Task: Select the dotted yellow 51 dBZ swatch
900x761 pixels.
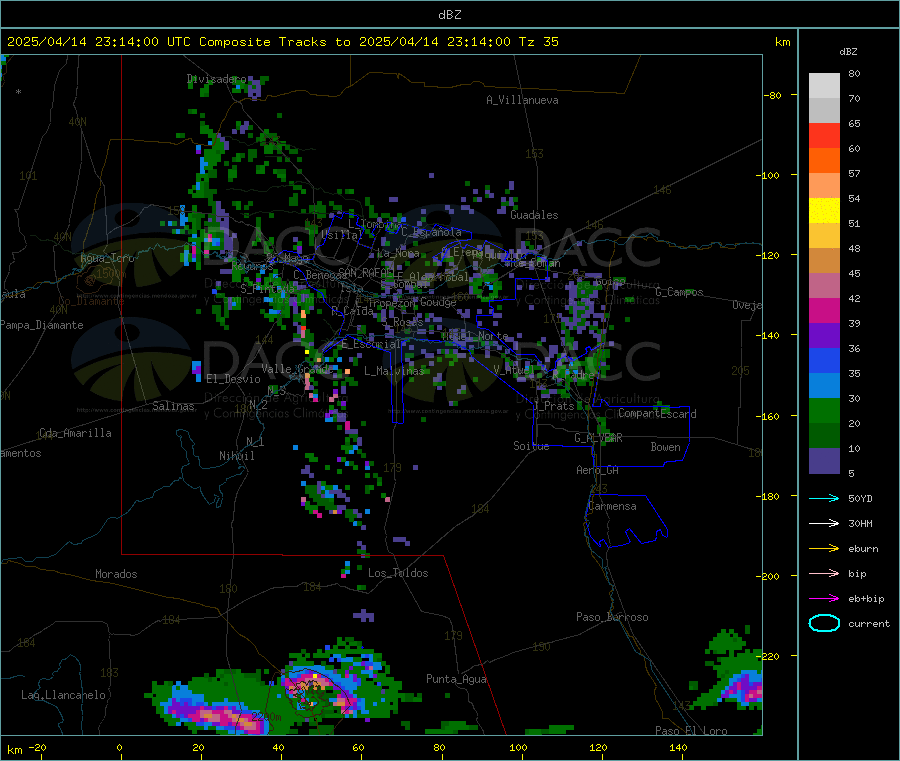Action: click(x=824, y=211)
